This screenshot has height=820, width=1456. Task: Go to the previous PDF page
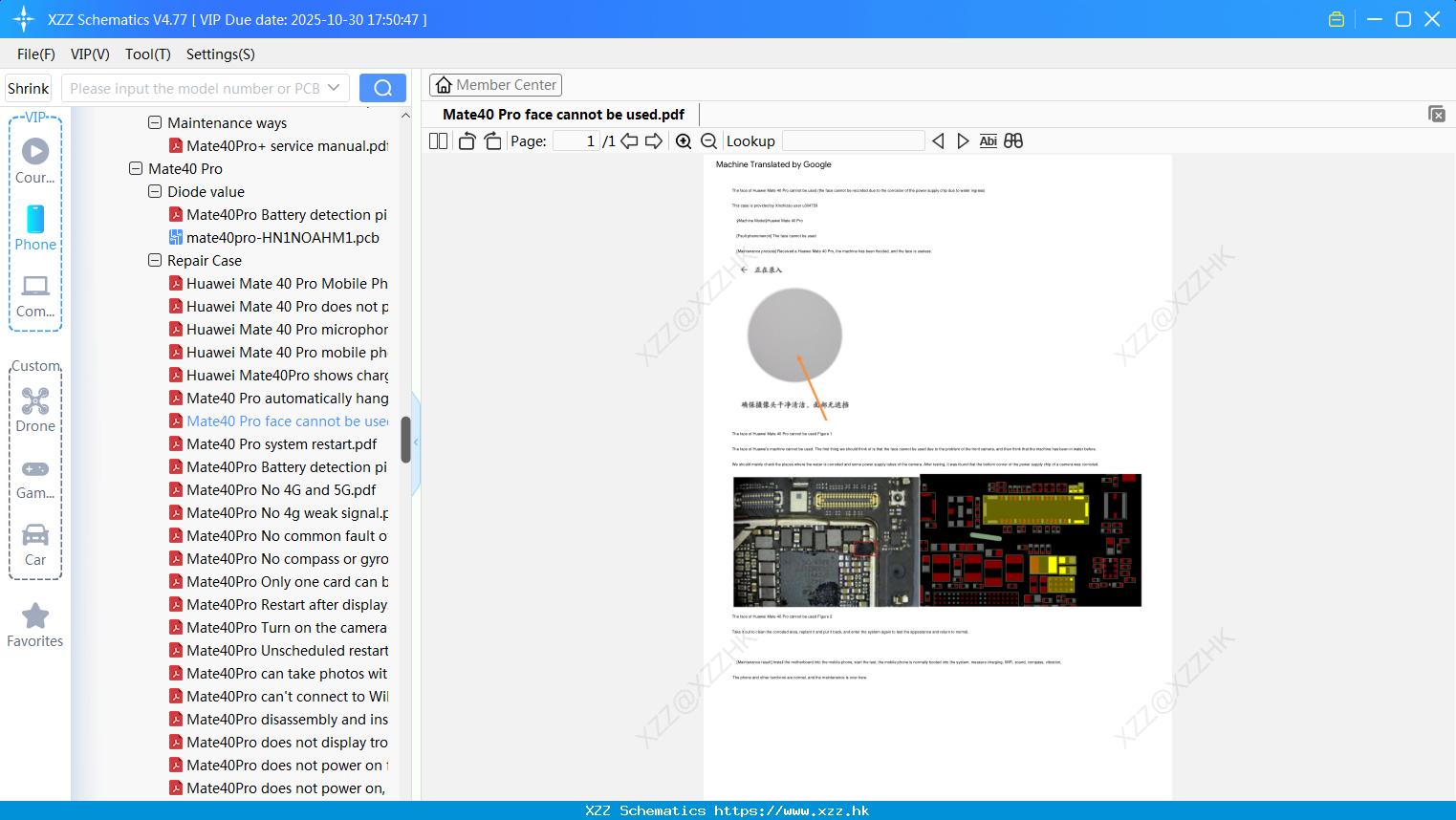629,141
